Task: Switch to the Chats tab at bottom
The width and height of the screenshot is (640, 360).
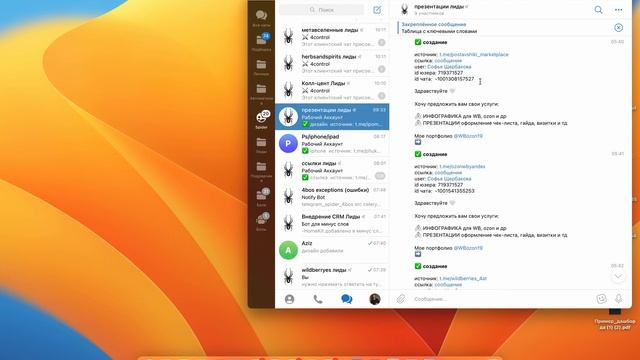Action: (347, 299)
